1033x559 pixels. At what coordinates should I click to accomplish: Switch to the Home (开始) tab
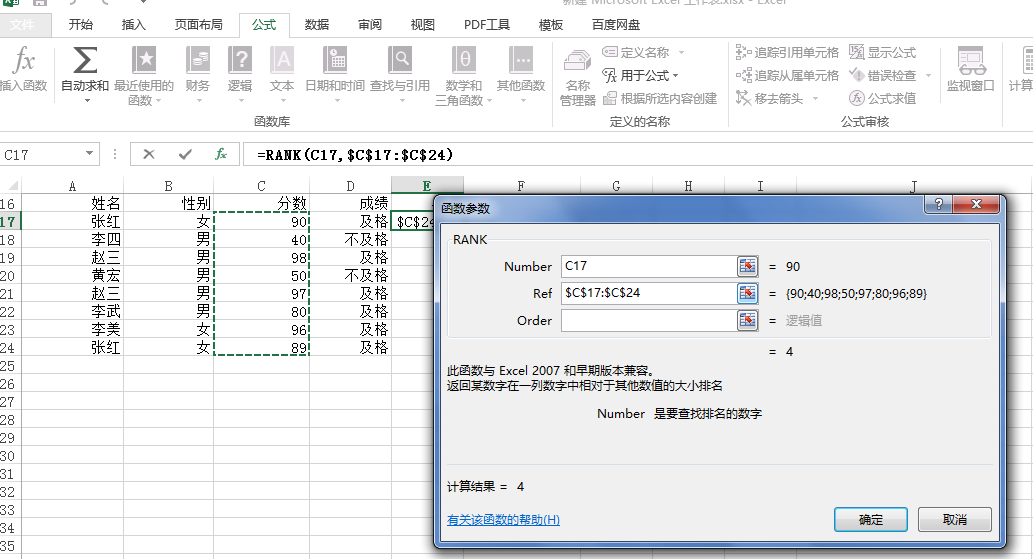(80, 24)
